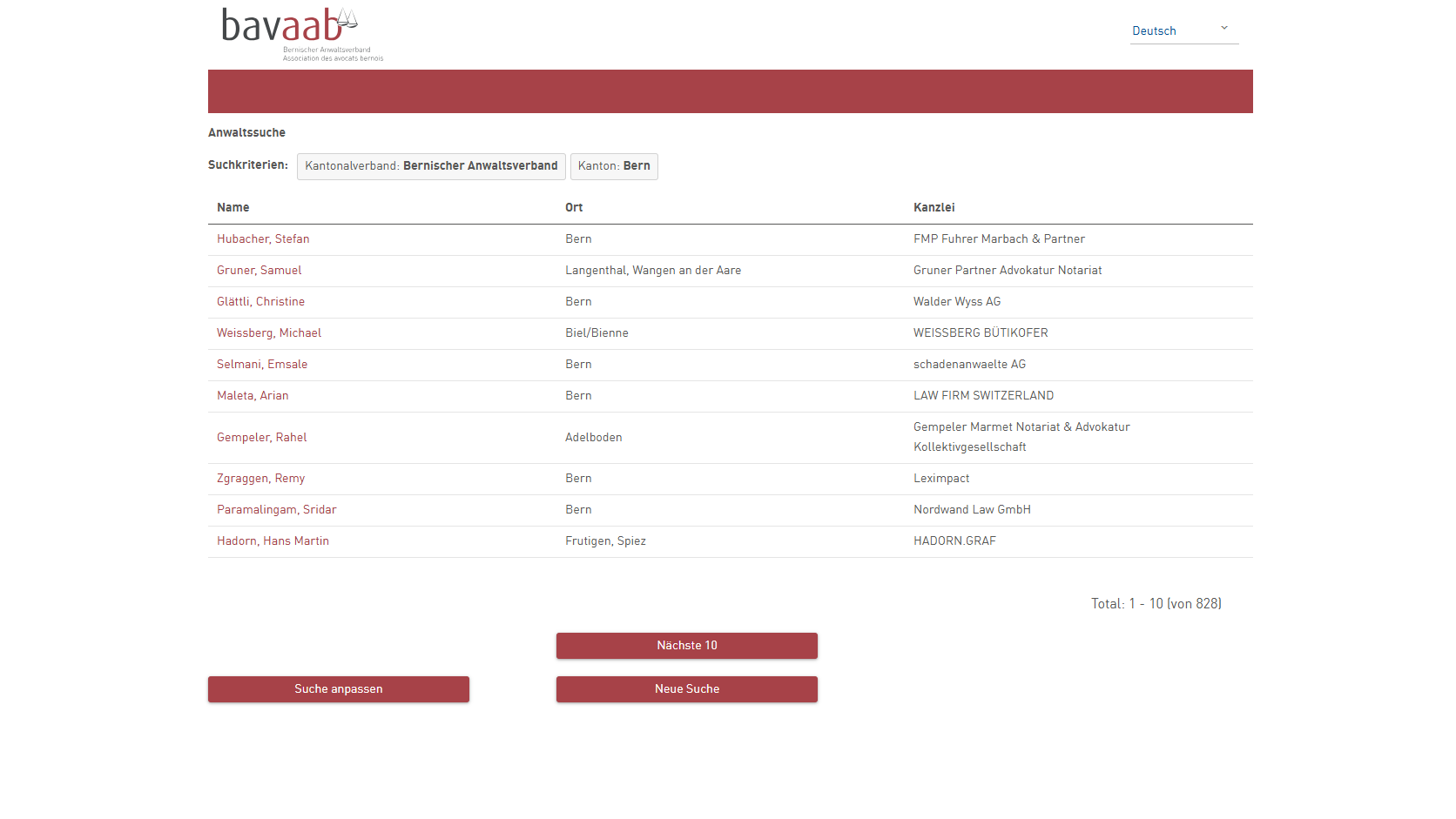Viewport: 1456px width, 819px height.
Task: Start a Neue Suche
Action: click(687, 689)
